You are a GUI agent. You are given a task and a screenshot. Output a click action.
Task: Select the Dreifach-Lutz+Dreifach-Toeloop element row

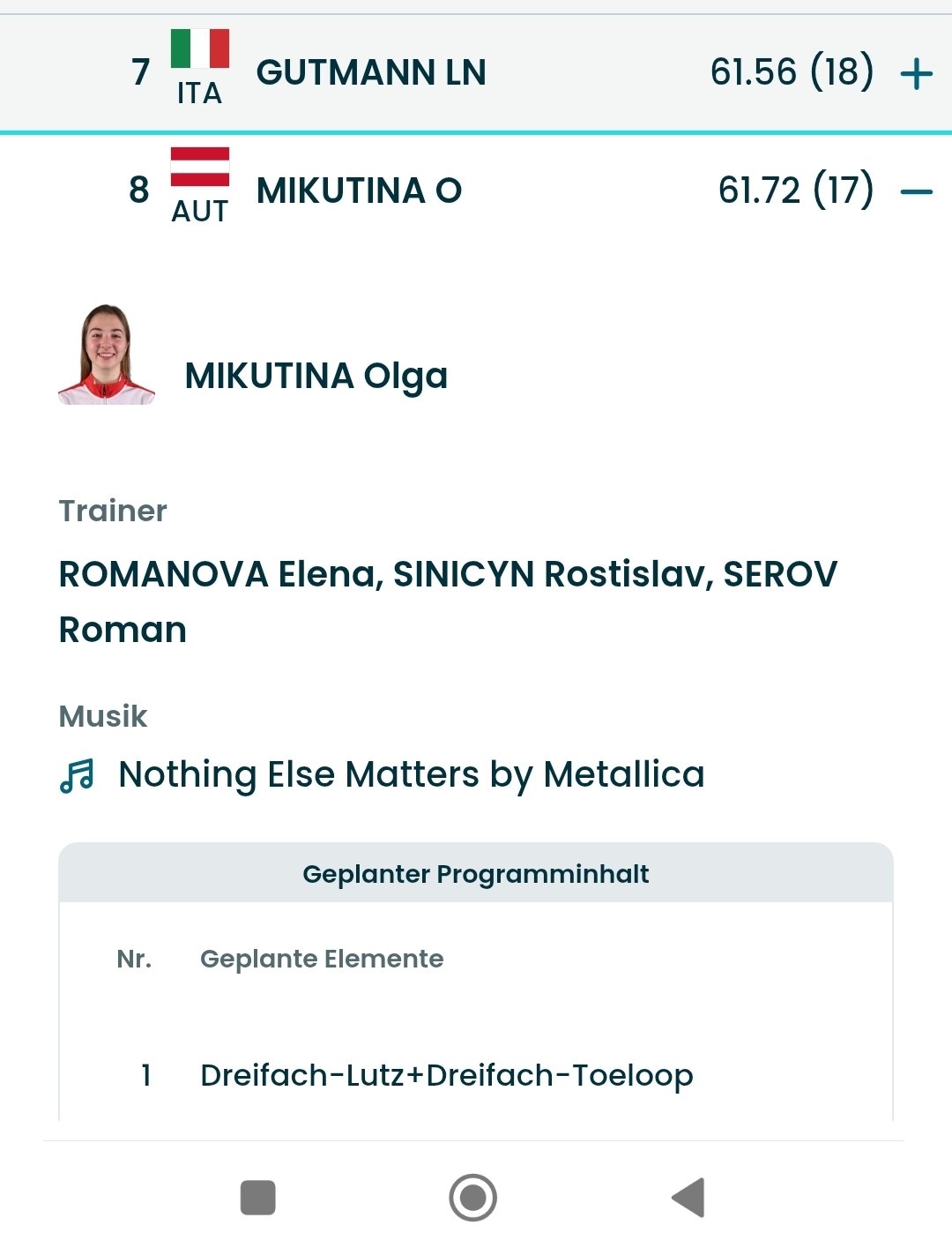click(446, 1075)
